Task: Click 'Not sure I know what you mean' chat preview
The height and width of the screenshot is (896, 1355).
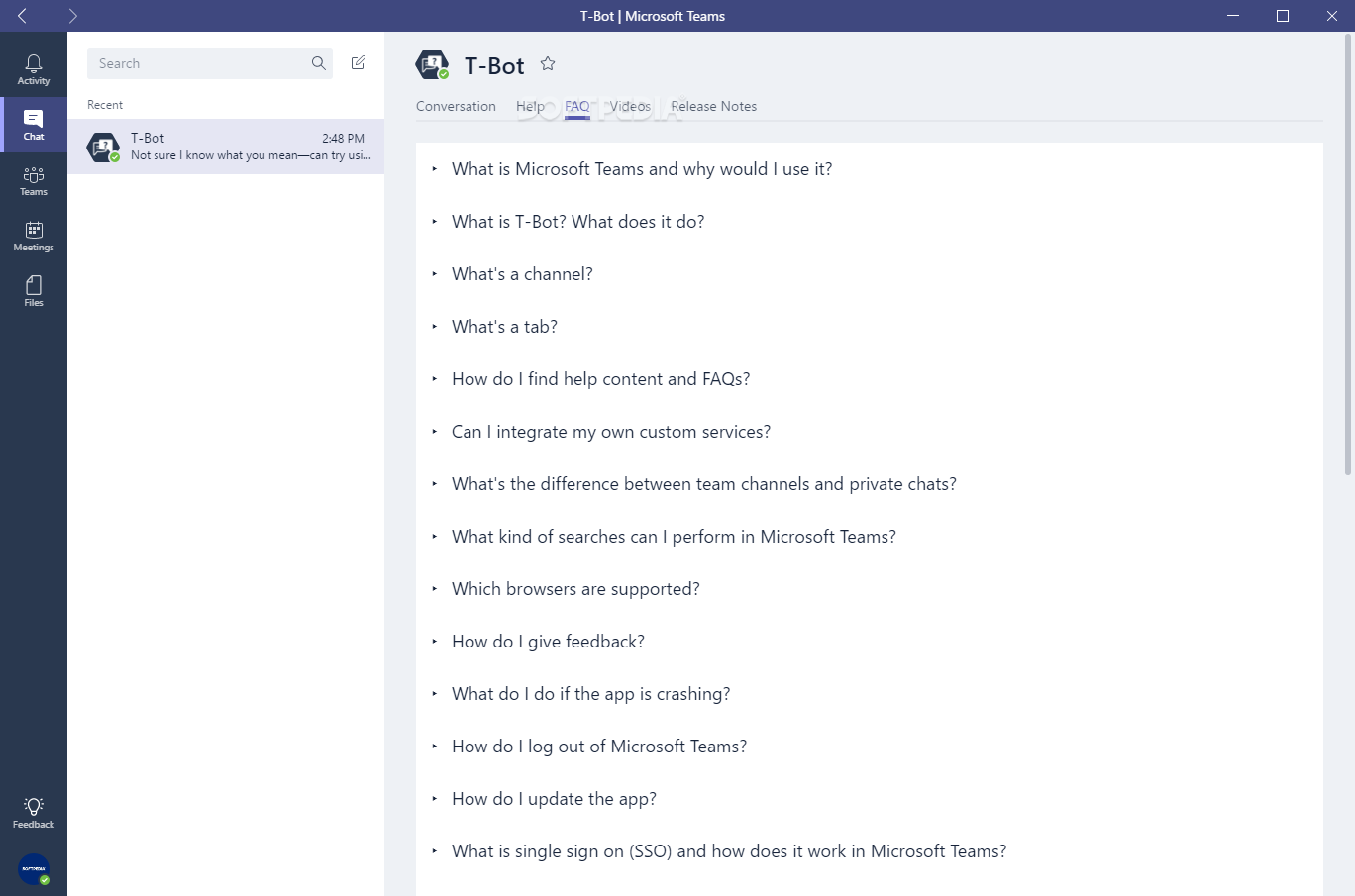Action: (x=251, y=155)
